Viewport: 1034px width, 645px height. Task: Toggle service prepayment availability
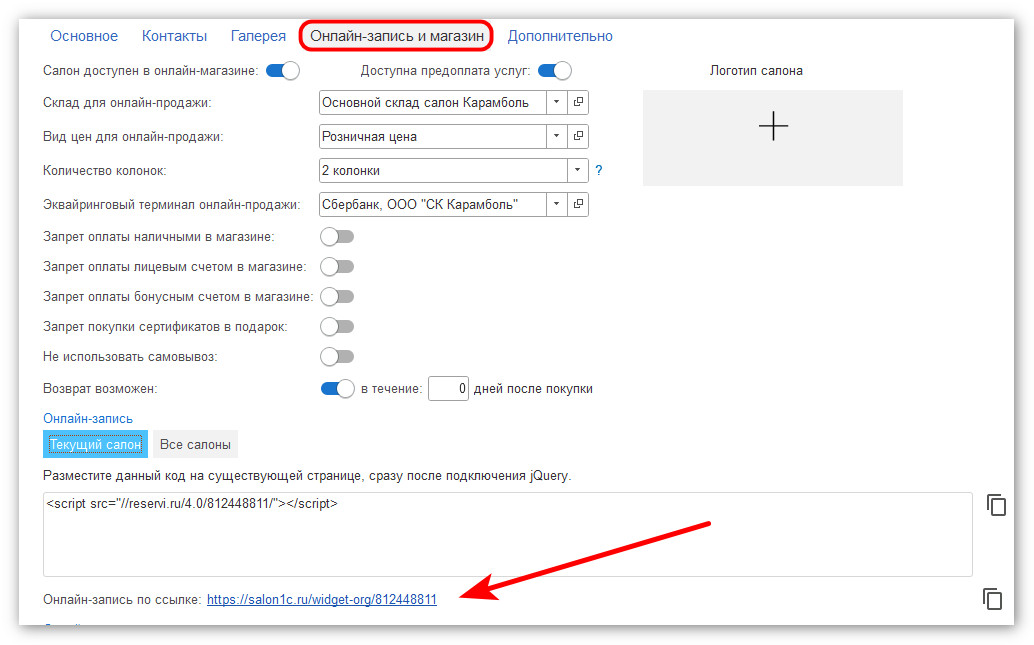point(555,71)
